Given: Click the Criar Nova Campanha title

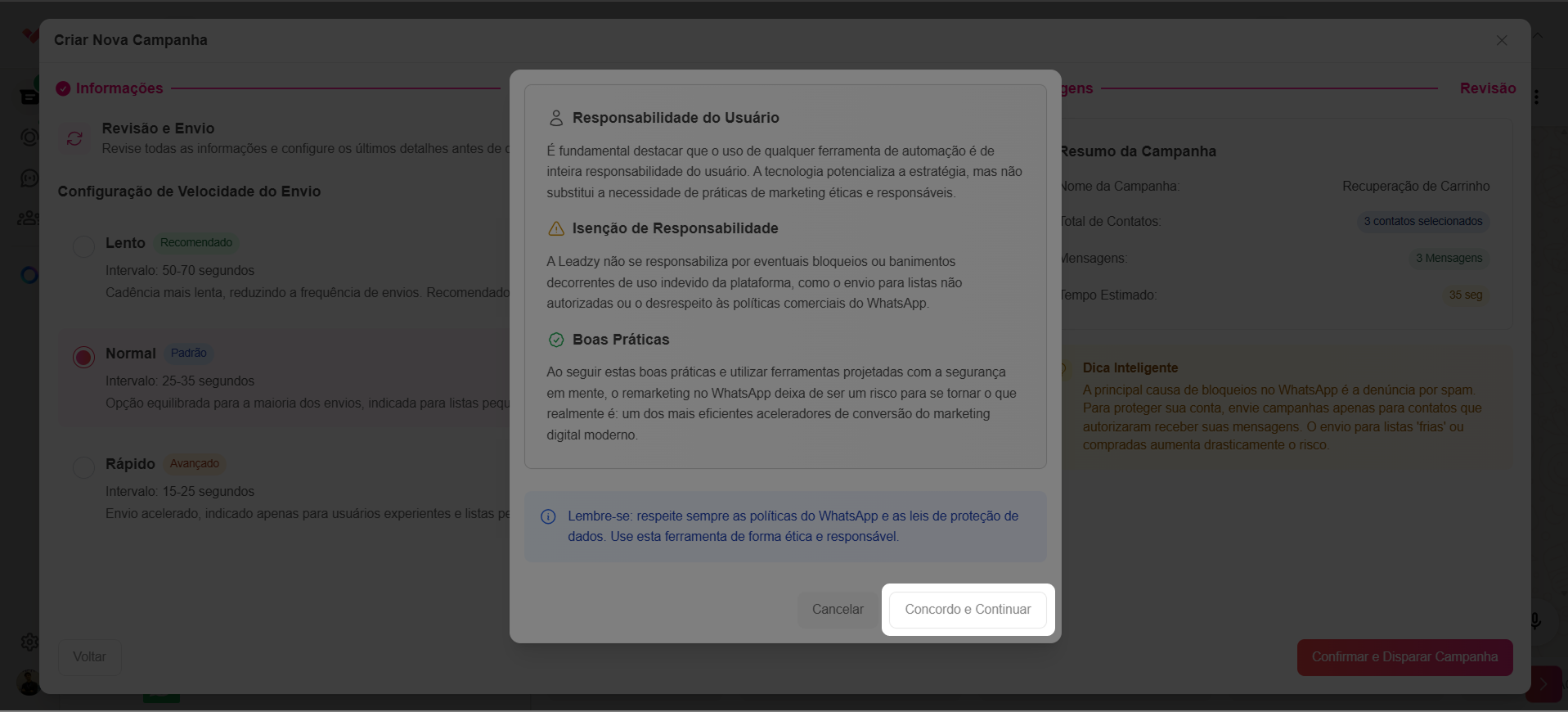Looking at the screenshot, I should pos(131,40).
